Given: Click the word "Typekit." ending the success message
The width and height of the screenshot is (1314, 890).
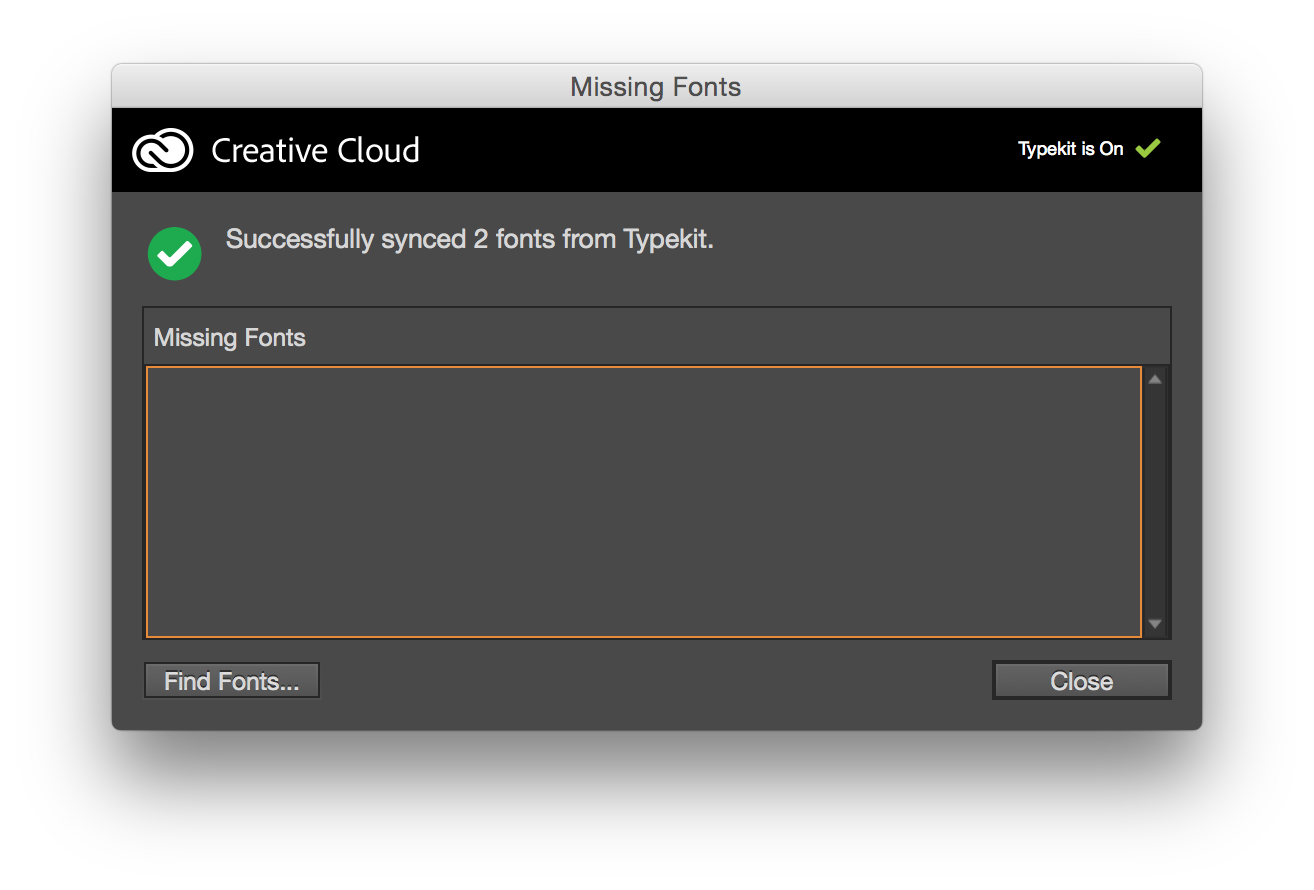Looking at the screenshot, I should click(x=668, y=240).
